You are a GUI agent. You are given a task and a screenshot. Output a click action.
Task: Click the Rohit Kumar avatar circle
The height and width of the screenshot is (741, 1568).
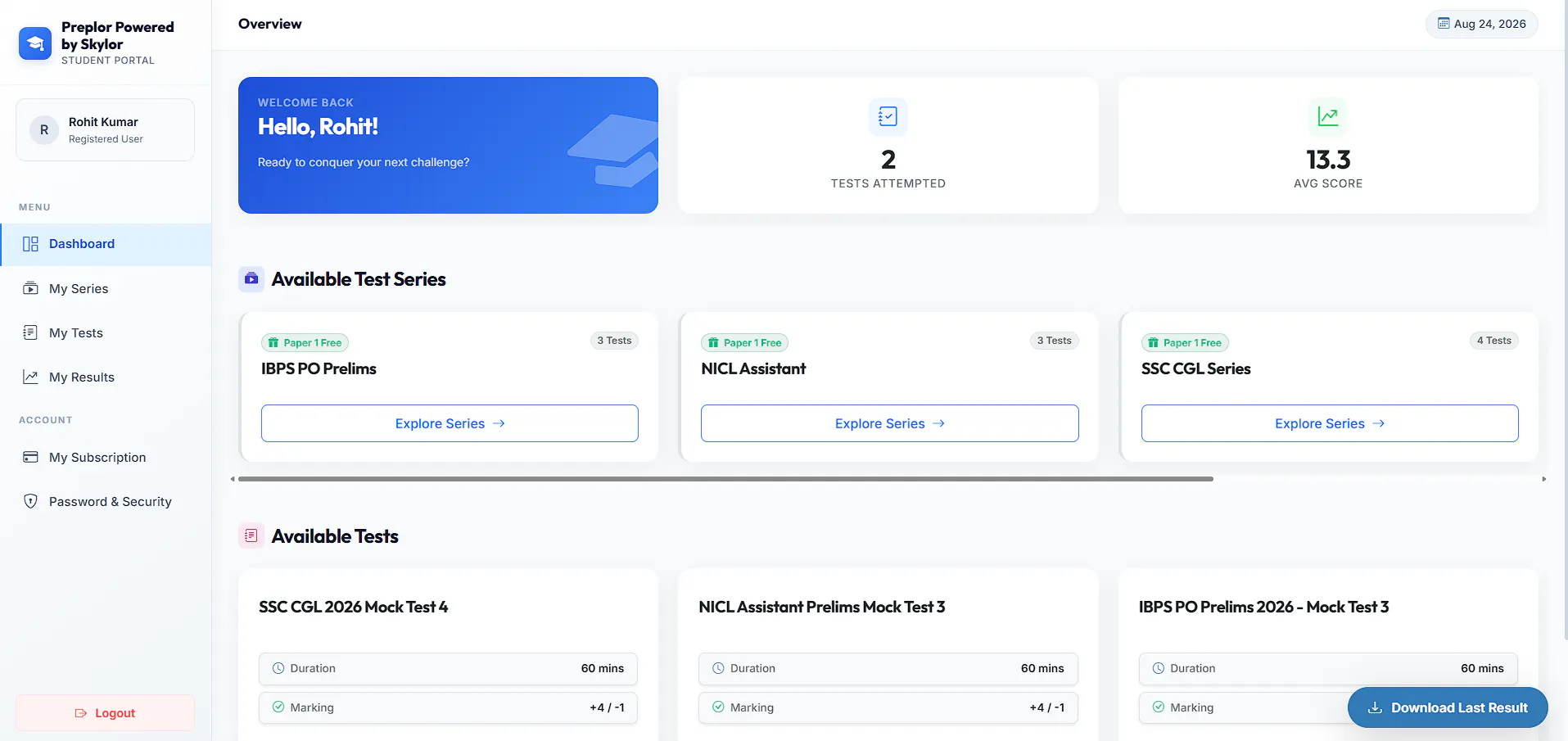pos(44,130)
